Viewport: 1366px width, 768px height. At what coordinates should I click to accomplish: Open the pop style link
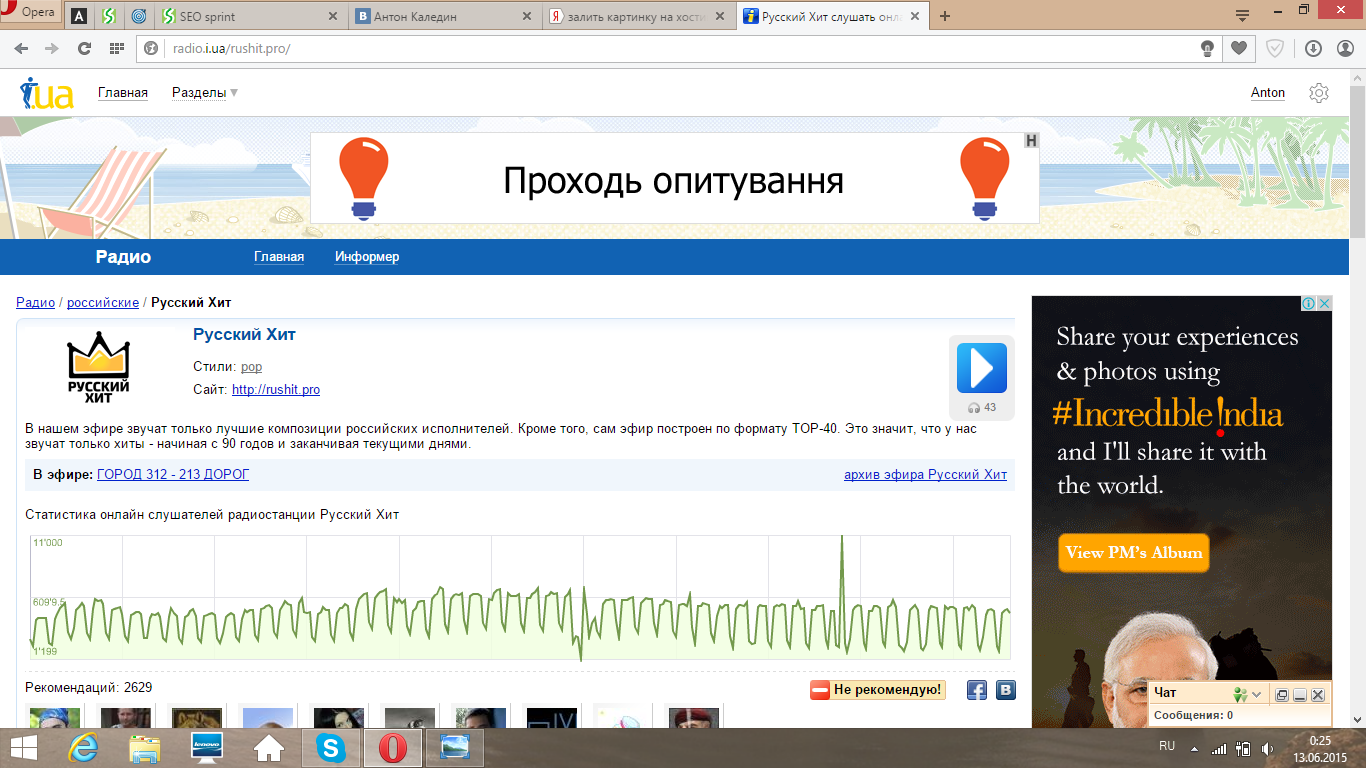[x=251, y=367]
